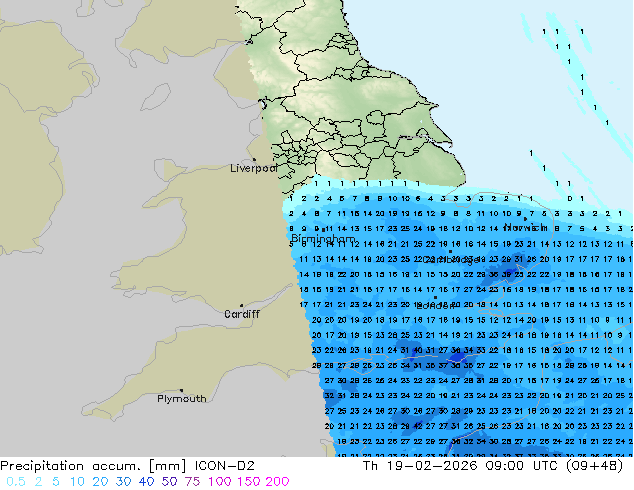The width and height of the screenshot is (634, 490).
Task: Click the Cardiff location dot marker
Action: (241, 306)
